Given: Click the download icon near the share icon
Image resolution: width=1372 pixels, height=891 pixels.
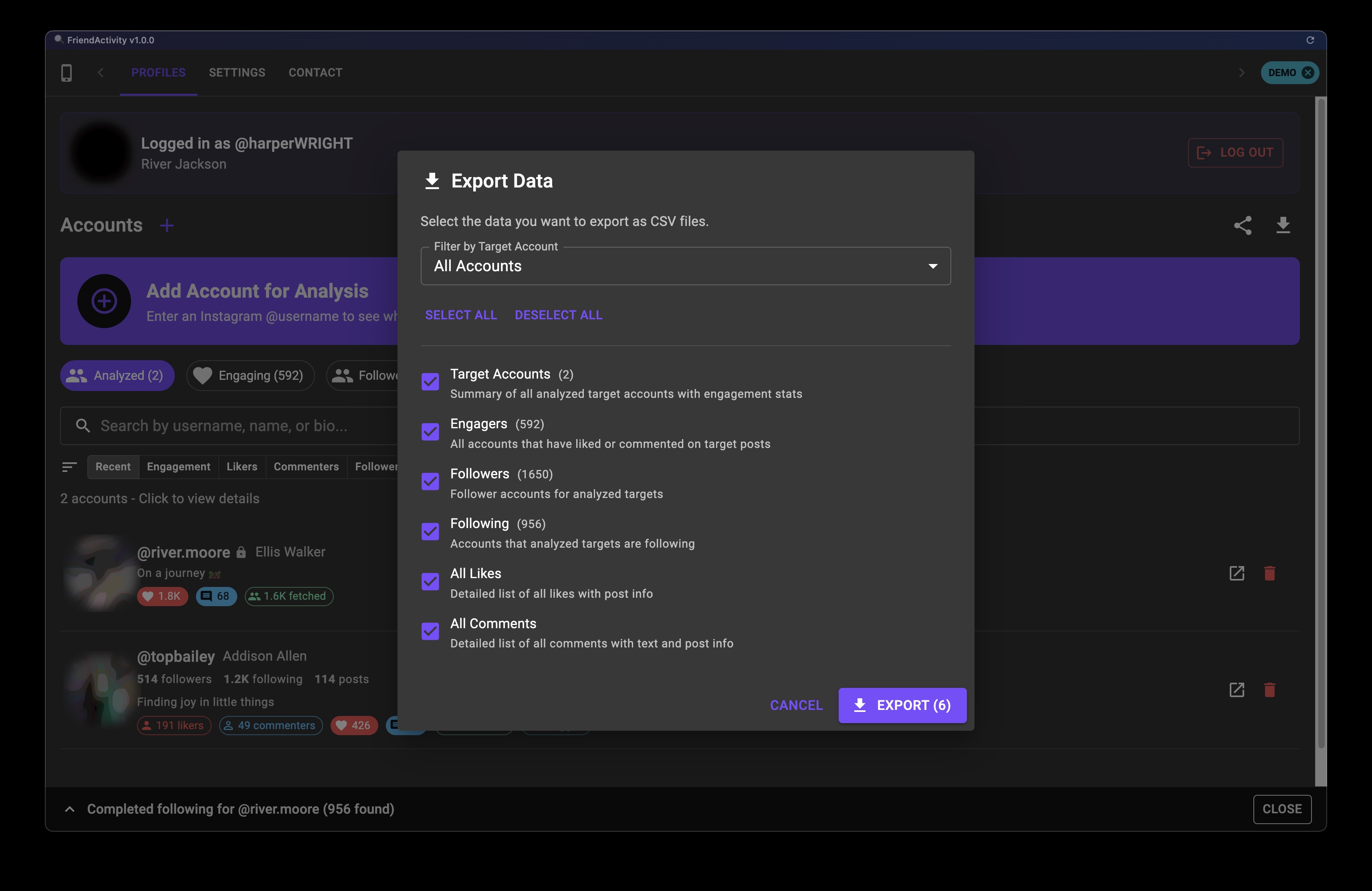Looking at the screenshot, I should coord(1283,225).
